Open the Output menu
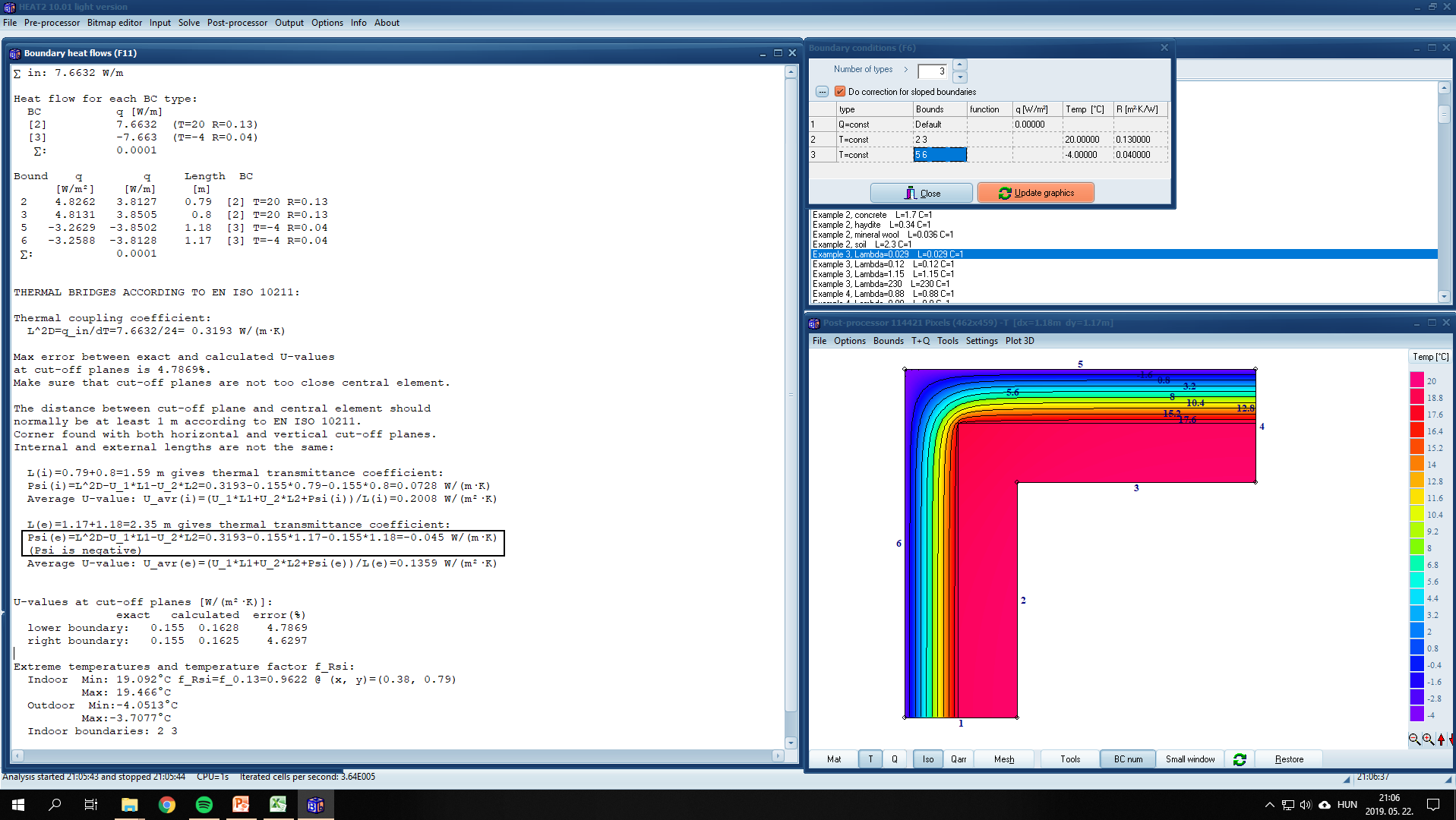Image resolution: width=1456 pixels, height=820 pixels. [x=289, y=23]
